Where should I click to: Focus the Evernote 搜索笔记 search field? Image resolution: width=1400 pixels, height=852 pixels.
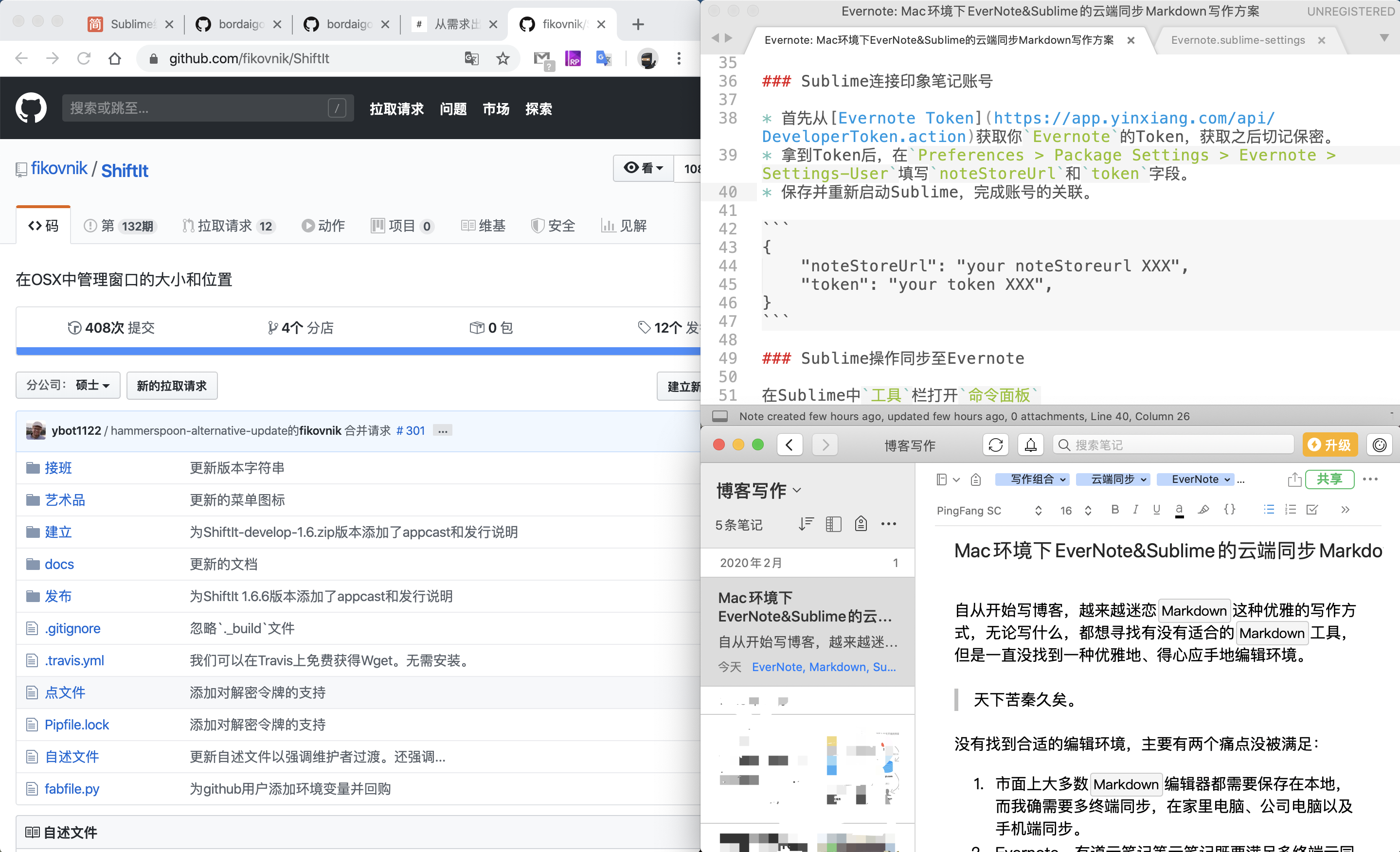tap(1173, 445)
